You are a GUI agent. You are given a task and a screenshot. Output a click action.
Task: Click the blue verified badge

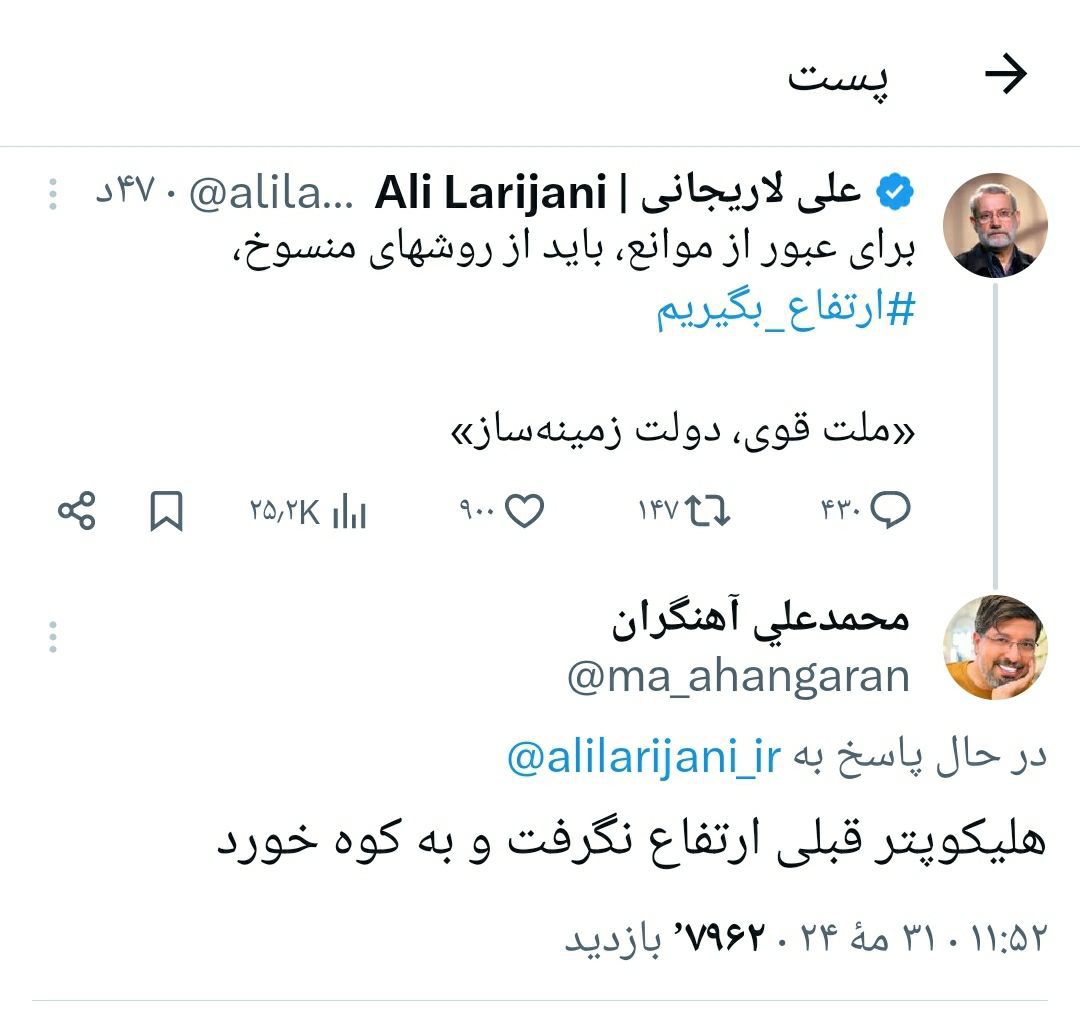coord(892,191)
